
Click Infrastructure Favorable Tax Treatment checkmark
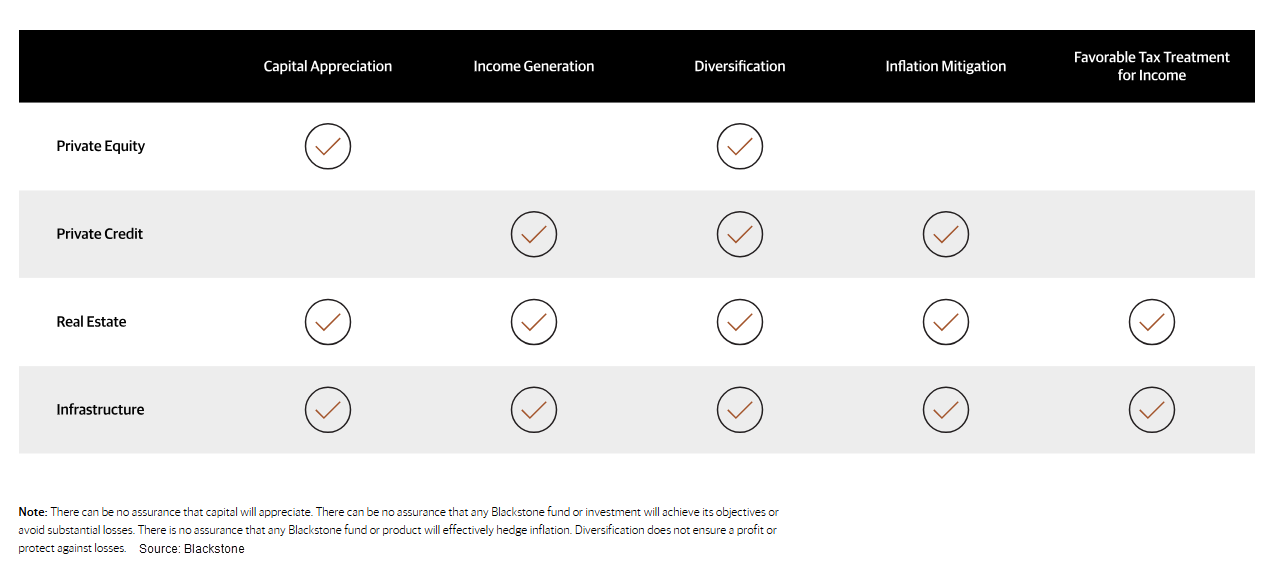(1152, 410)
